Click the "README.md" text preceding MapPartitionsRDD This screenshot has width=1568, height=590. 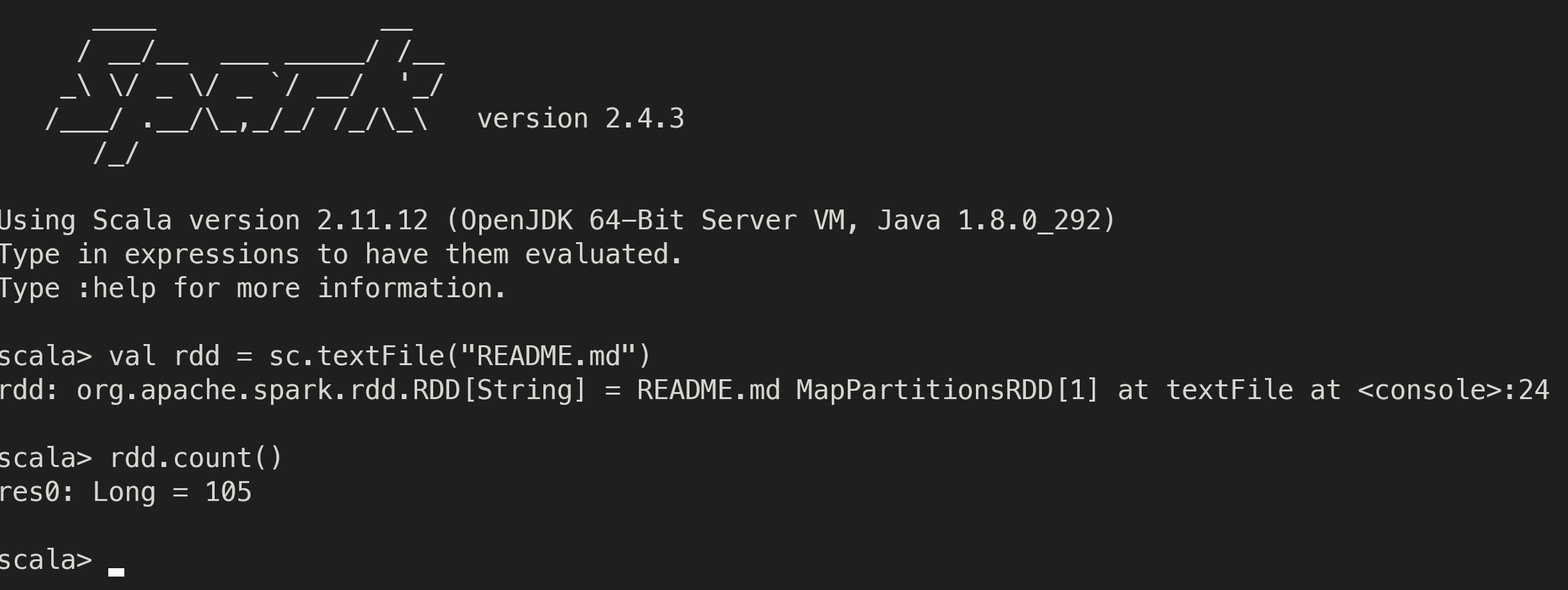click(708, 390)
